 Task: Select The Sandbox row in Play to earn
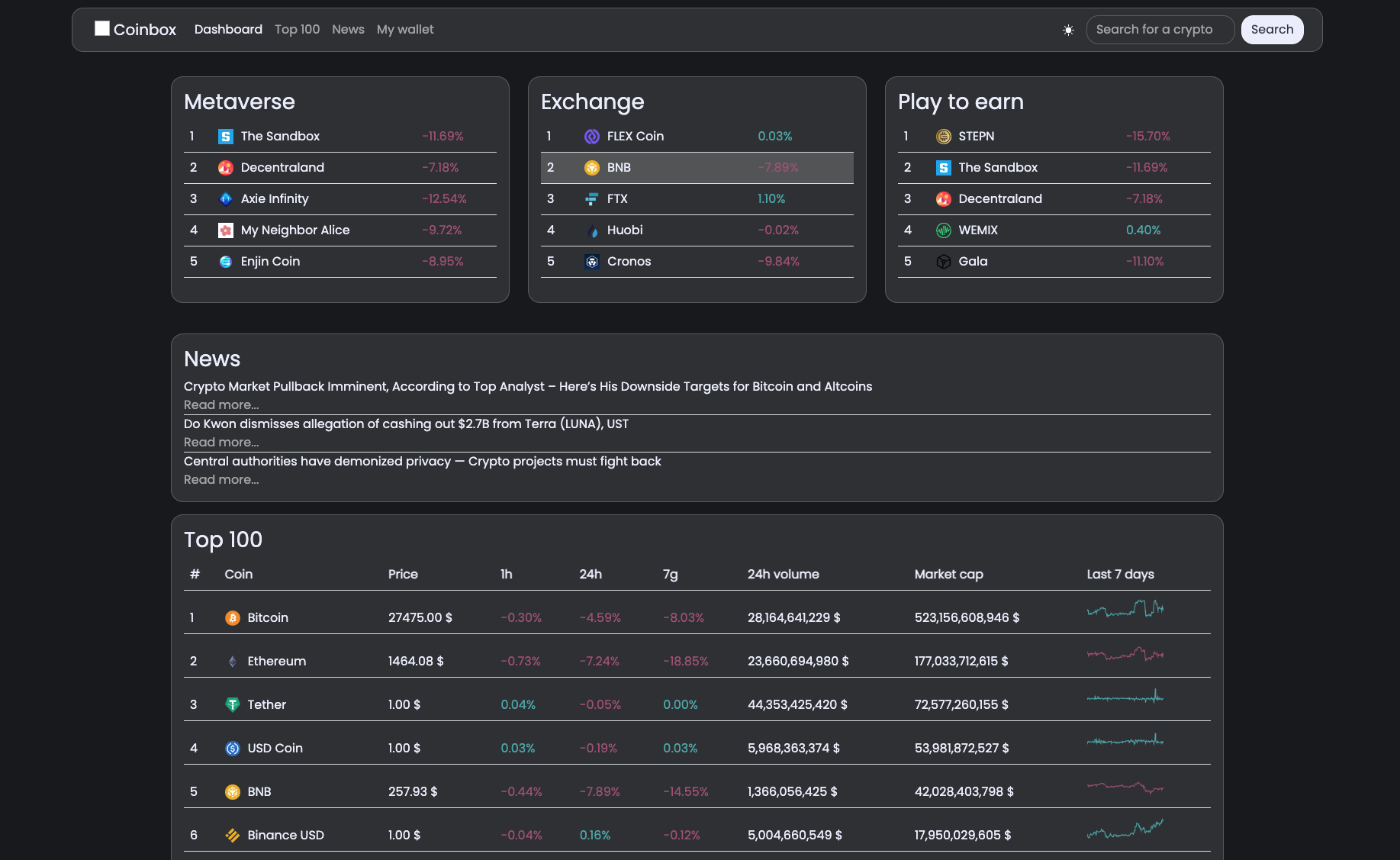pyautogui.click(x=1054, y=168)
